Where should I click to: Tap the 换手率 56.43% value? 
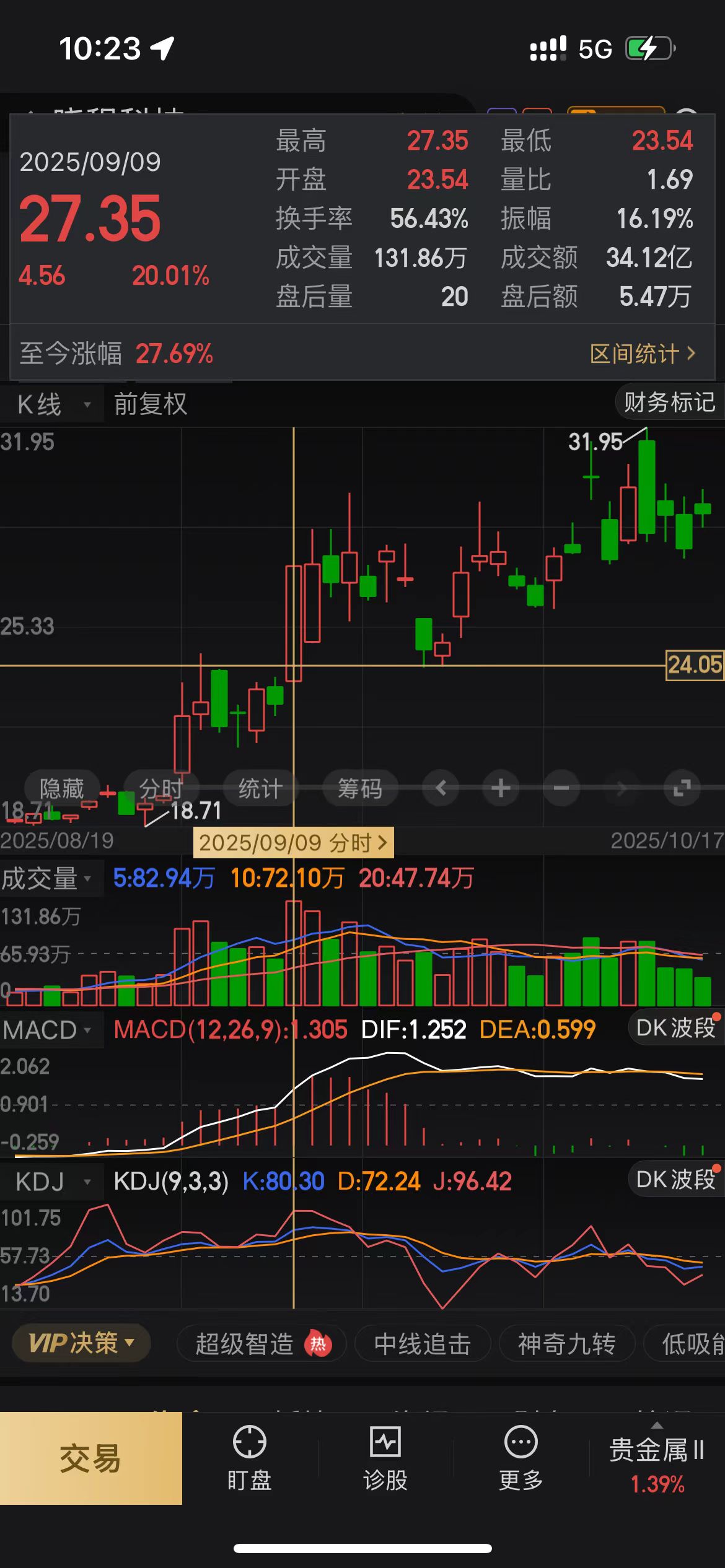(x=429, y=219)
